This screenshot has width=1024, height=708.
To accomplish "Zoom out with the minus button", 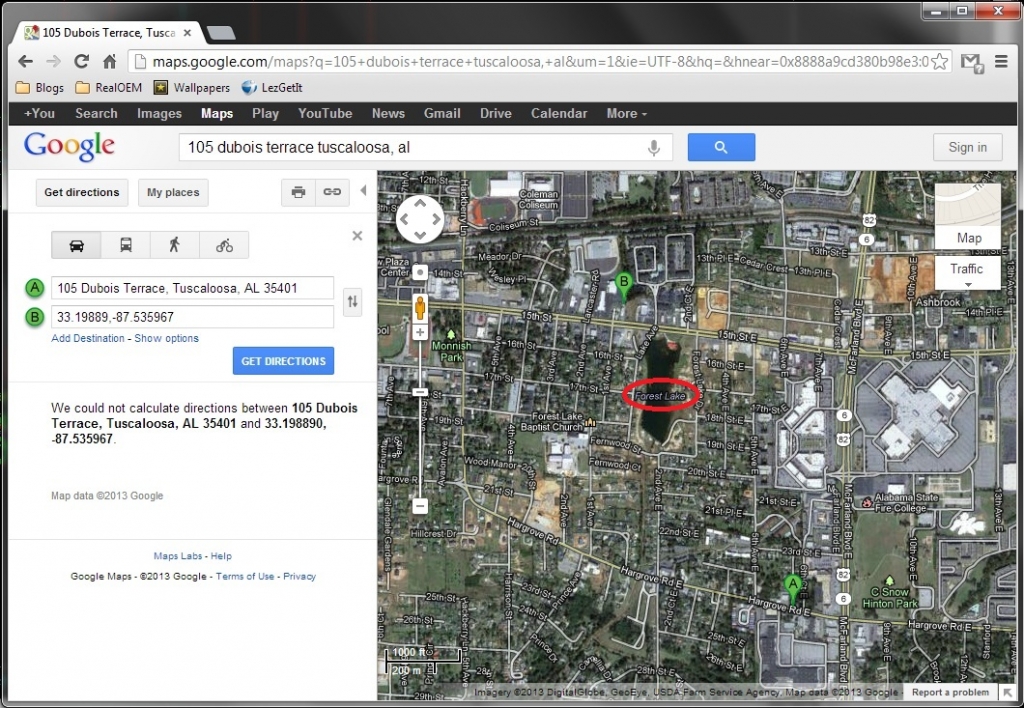I will 420,506.
